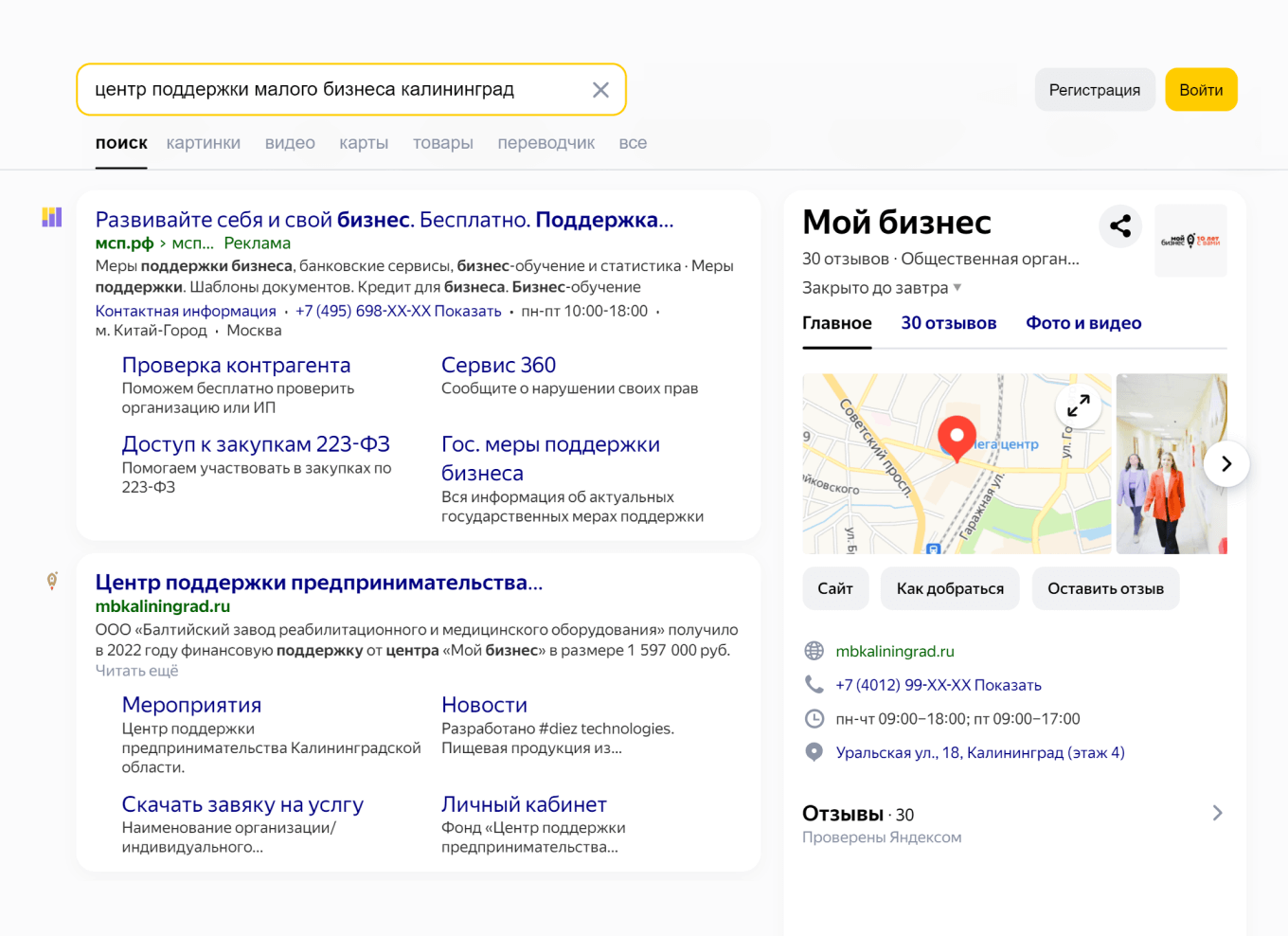Screen dimensions: 1288x936
Task: Expand the 'Закрыто до завтра' hours dropdown
Action: tap(957, 288)
